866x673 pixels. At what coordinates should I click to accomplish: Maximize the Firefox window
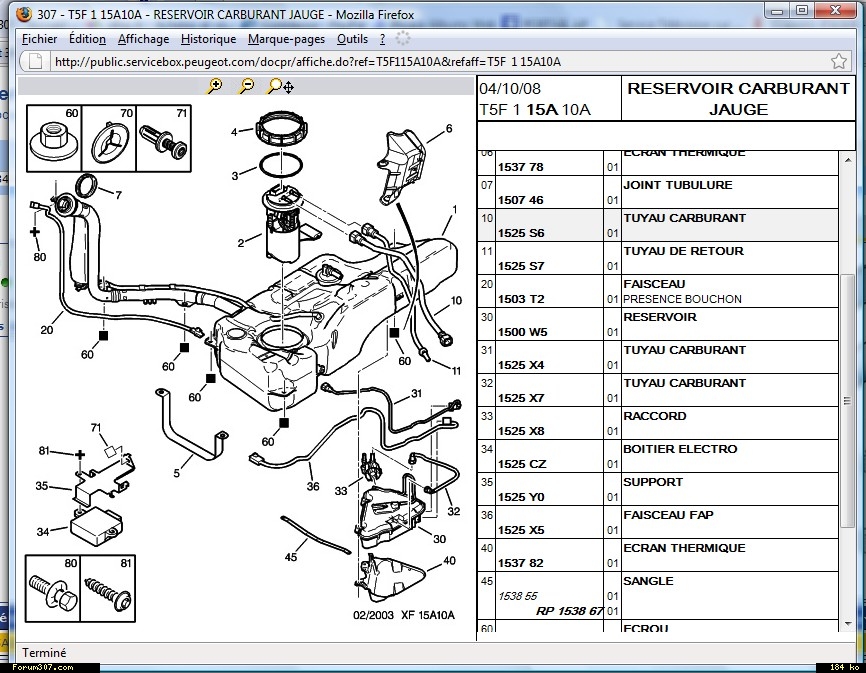[x=802, y=10]
